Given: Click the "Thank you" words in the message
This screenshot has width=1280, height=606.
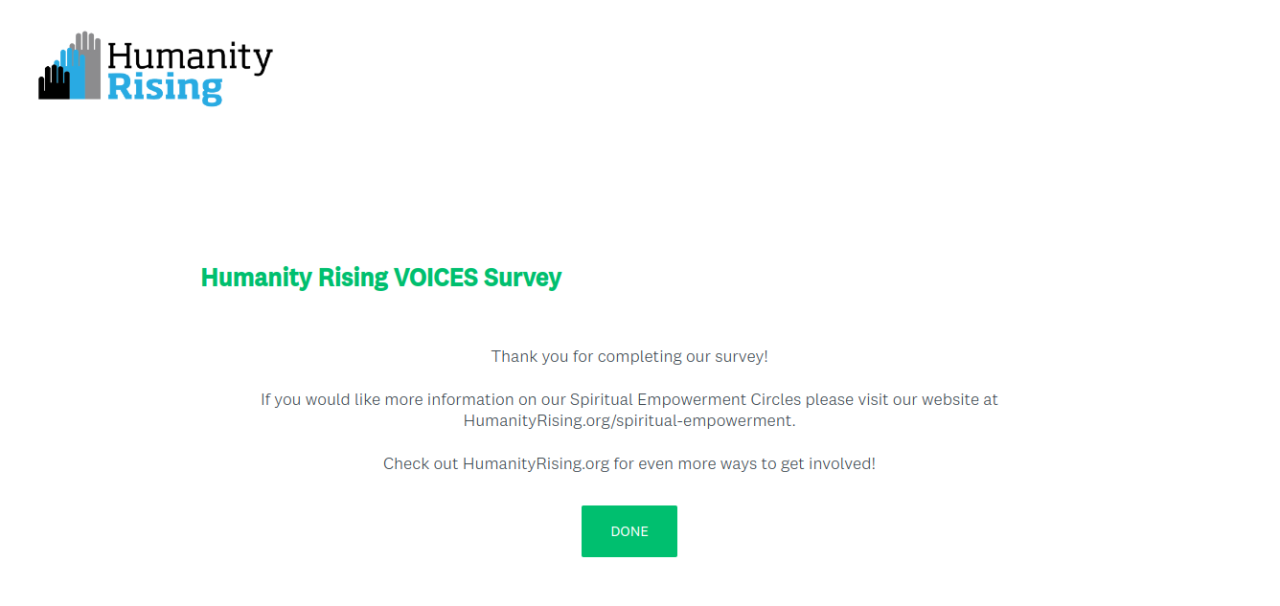Looking at the screenshot, I should [x=526, y=356].
